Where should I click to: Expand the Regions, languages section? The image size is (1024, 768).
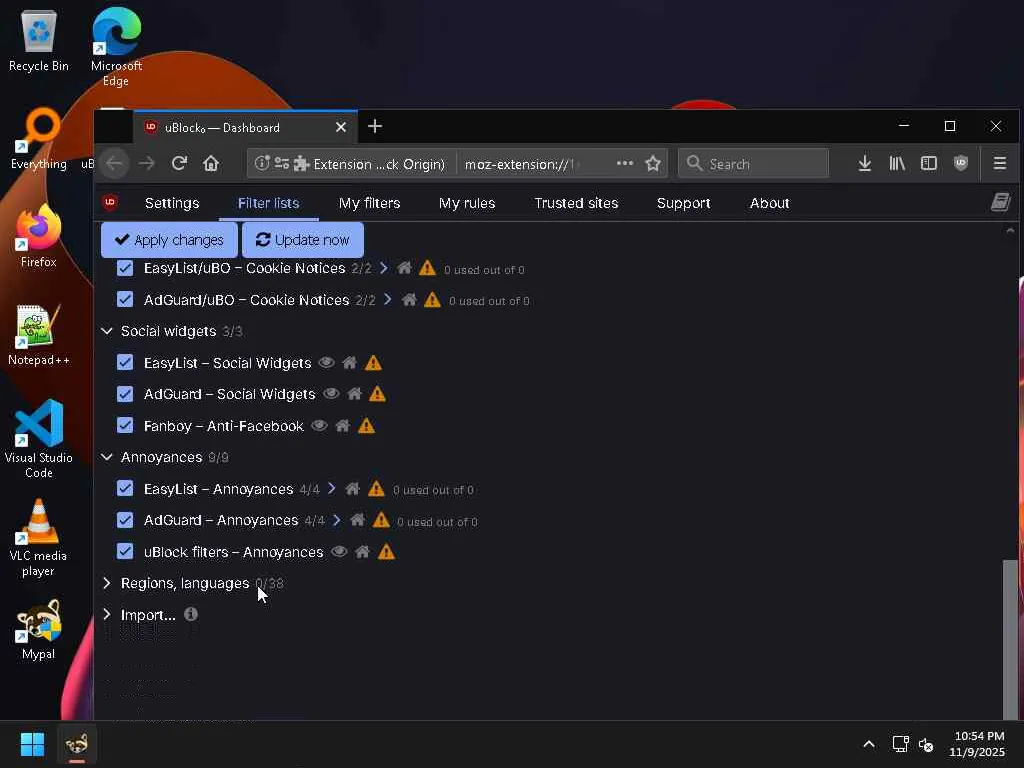click(106, 583)
